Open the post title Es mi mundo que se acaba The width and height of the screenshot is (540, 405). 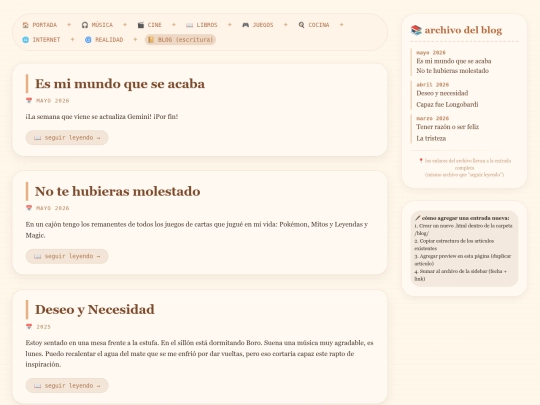(x=120, y=84)
